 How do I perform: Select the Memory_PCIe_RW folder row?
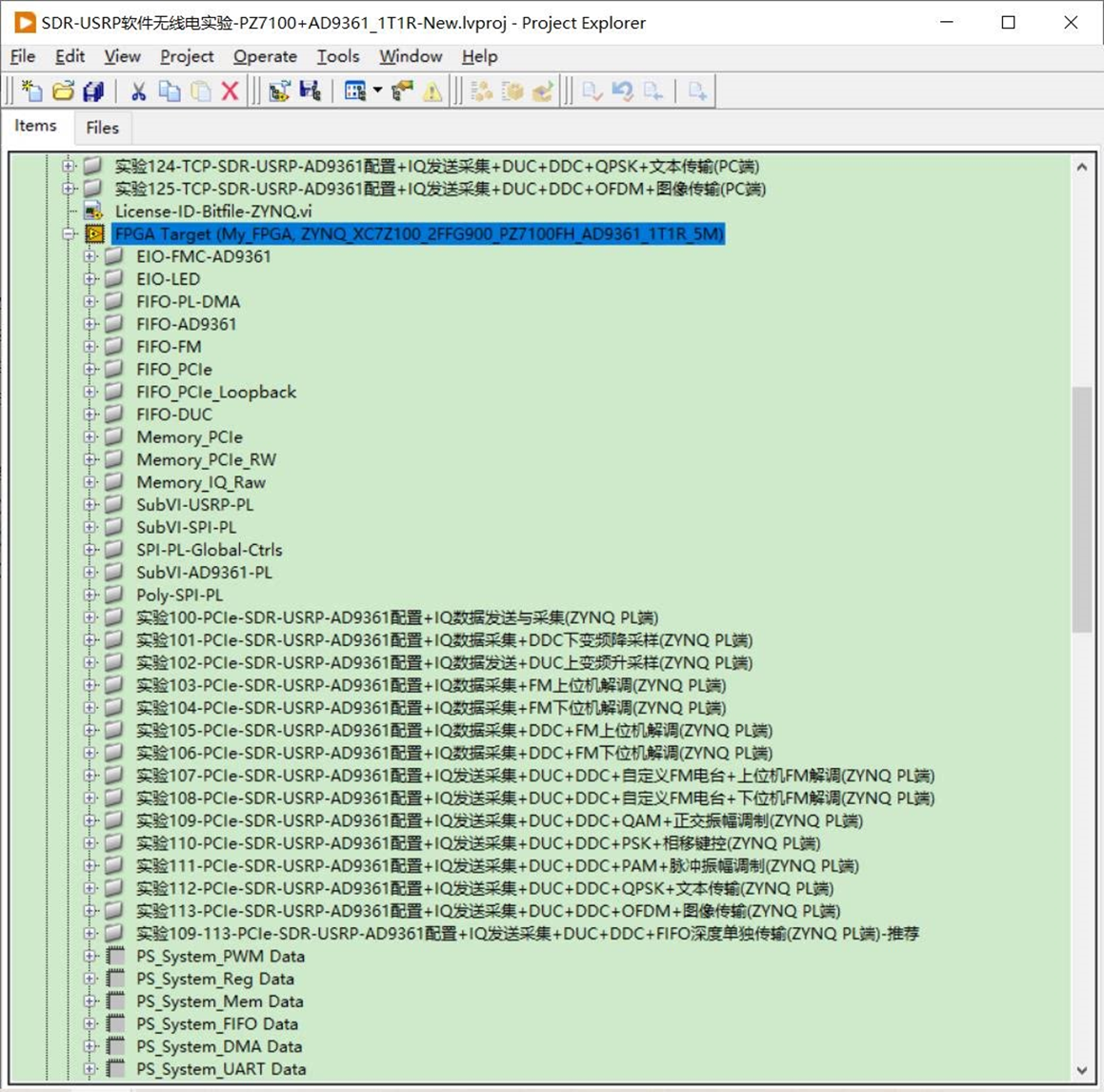(x=207, y=459)
